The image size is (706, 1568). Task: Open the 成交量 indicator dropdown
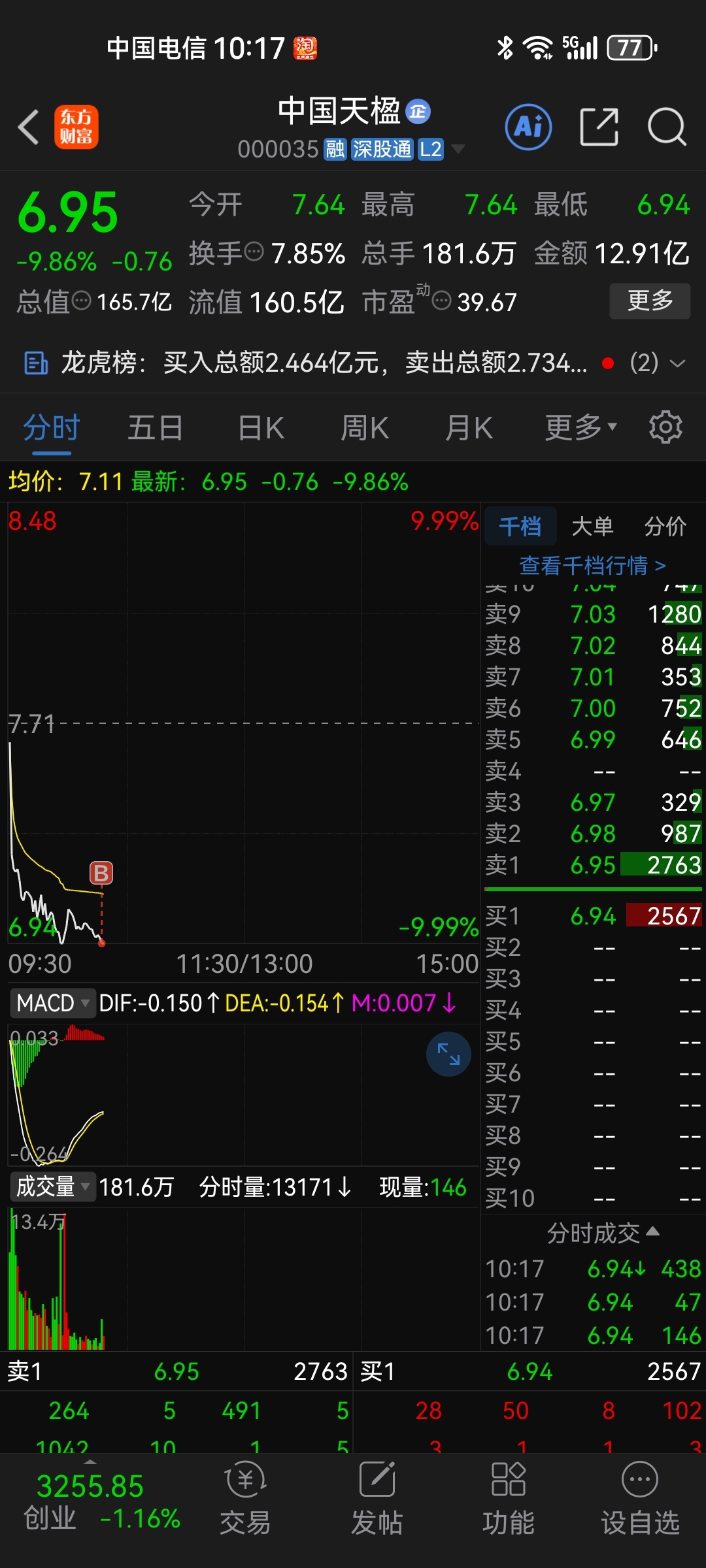click(52, 1187)
